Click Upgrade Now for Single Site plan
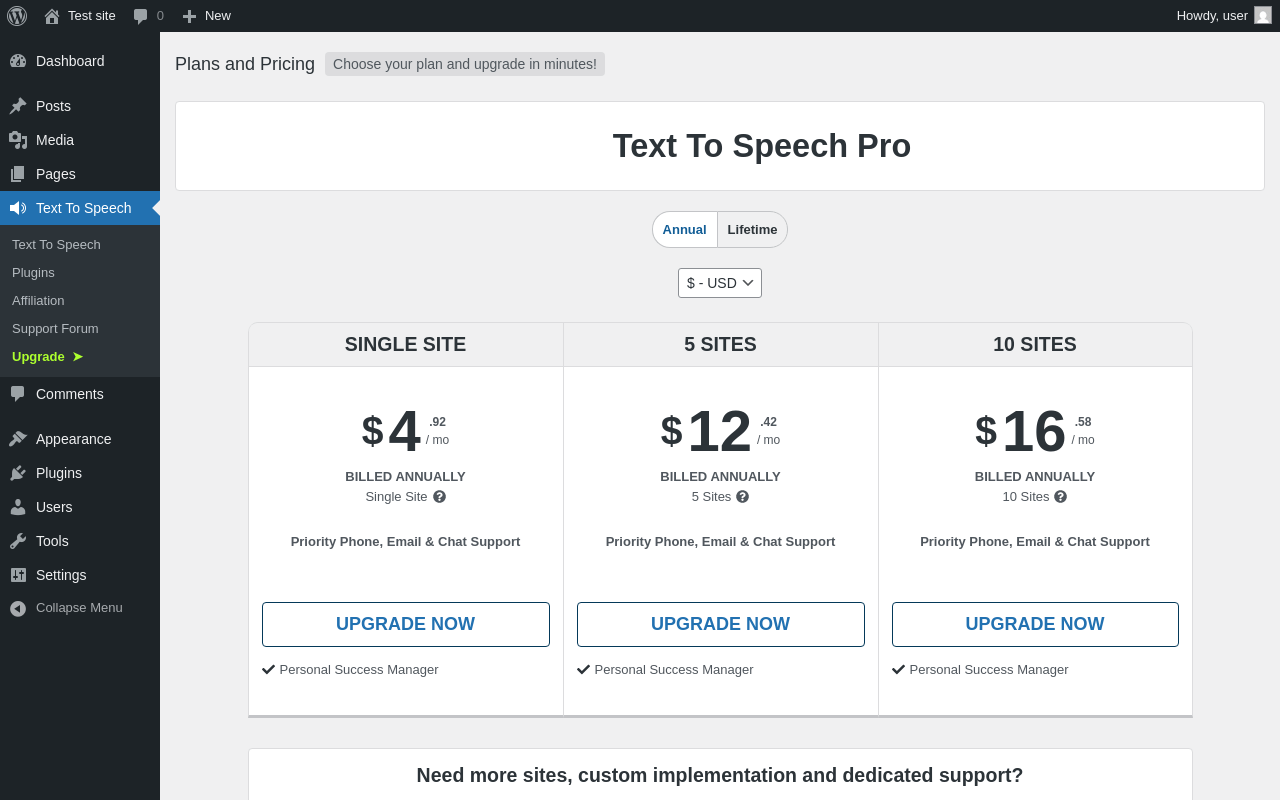The width and height of the screenshot is (1280, 800). 406,624
